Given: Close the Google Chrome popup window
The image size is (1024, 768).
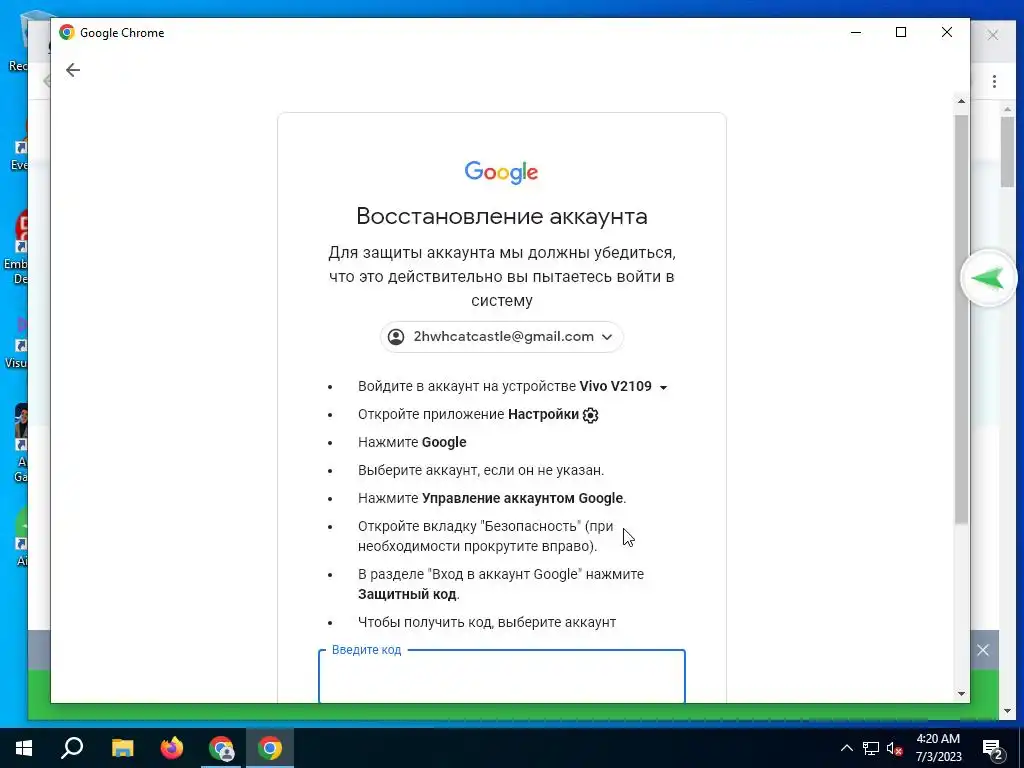Looking at the screenshot, I should coord(947,32).
